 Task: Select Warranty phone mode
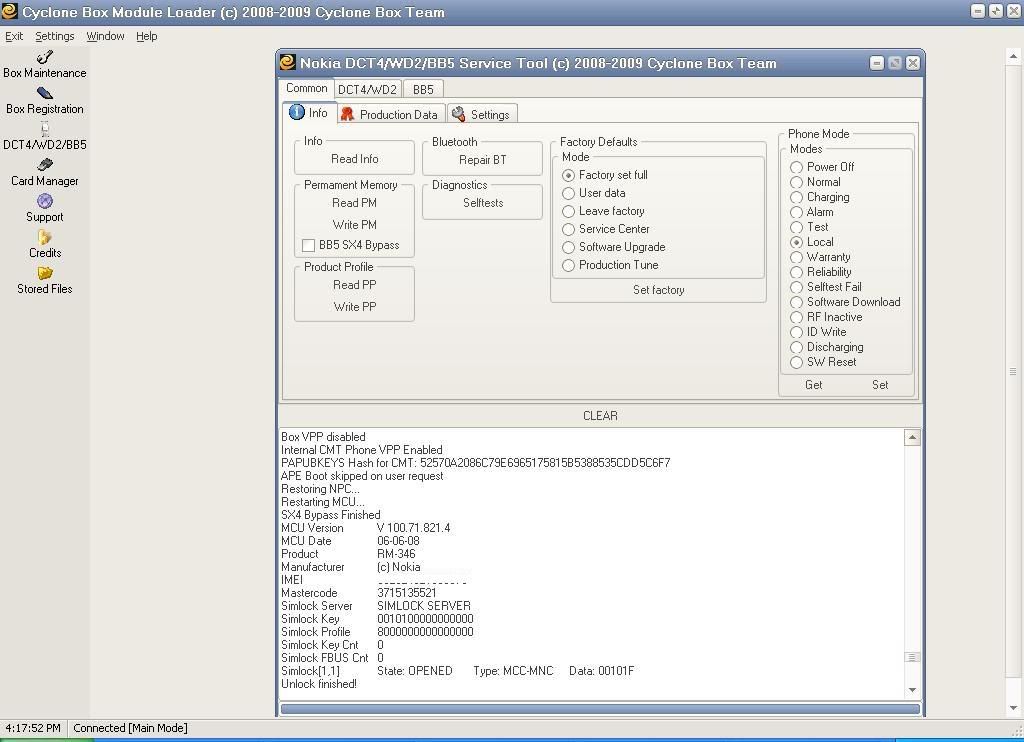click(x=796, y=257)
